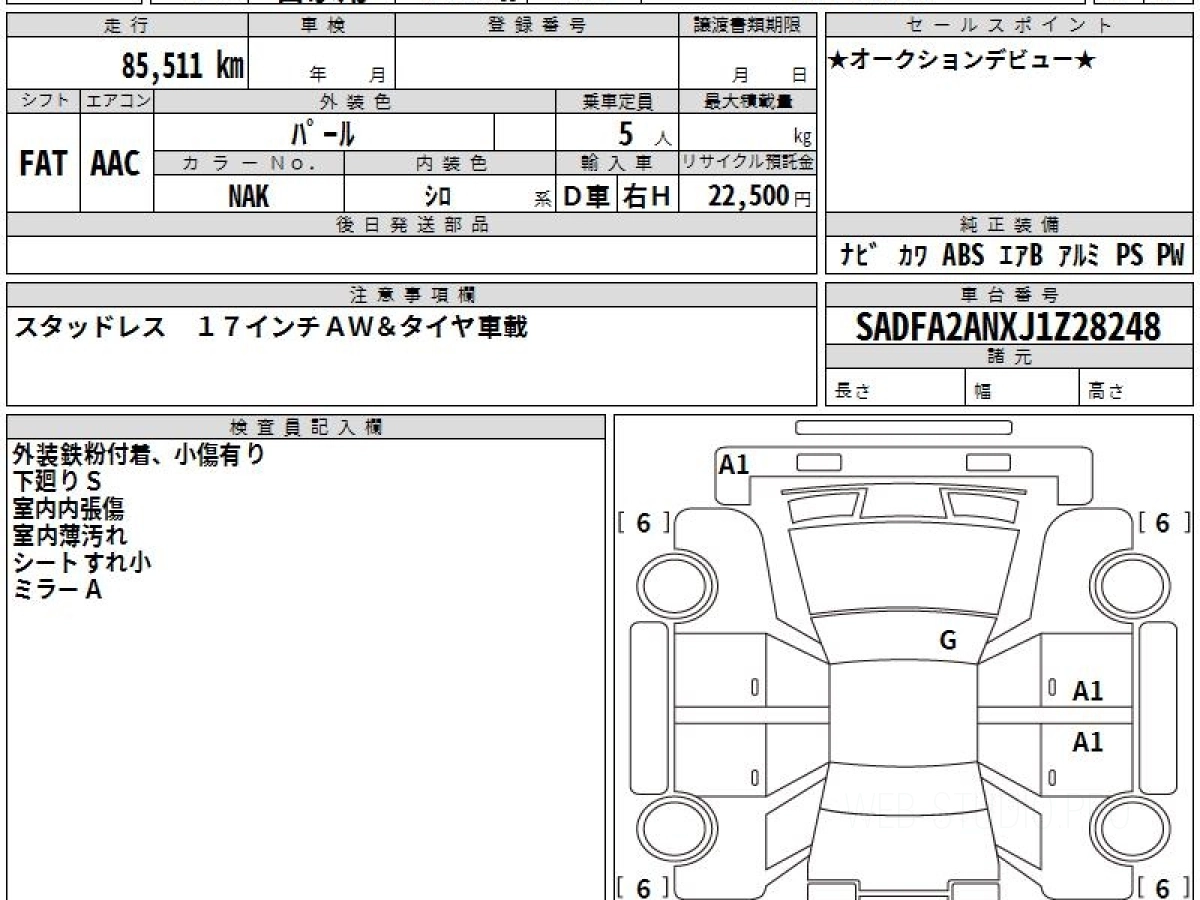
Task: Click the seating capacity value 5 人
Action: click(644, 134)
